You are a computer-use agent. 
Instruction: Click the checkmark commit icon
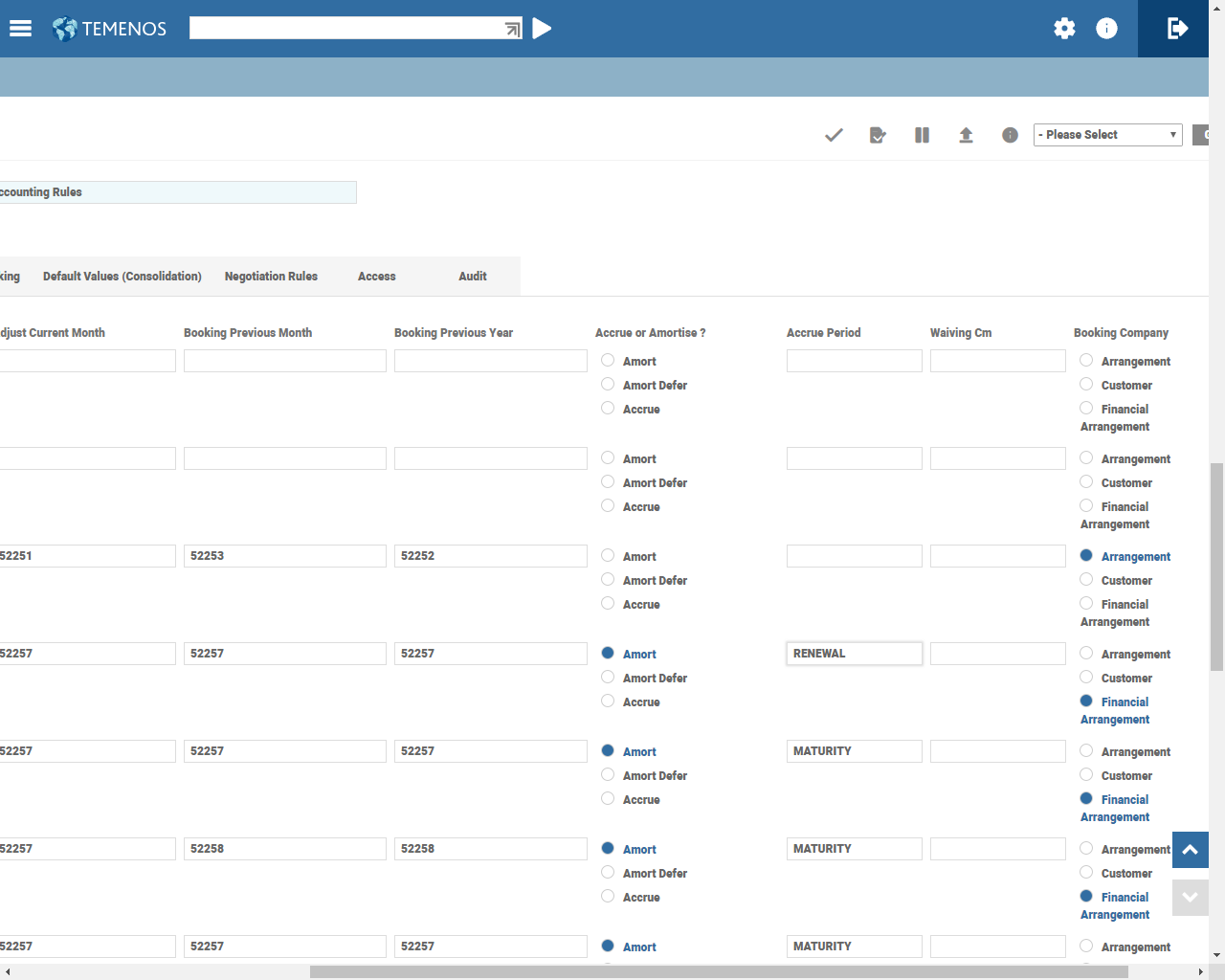click(x=834, y=135)
